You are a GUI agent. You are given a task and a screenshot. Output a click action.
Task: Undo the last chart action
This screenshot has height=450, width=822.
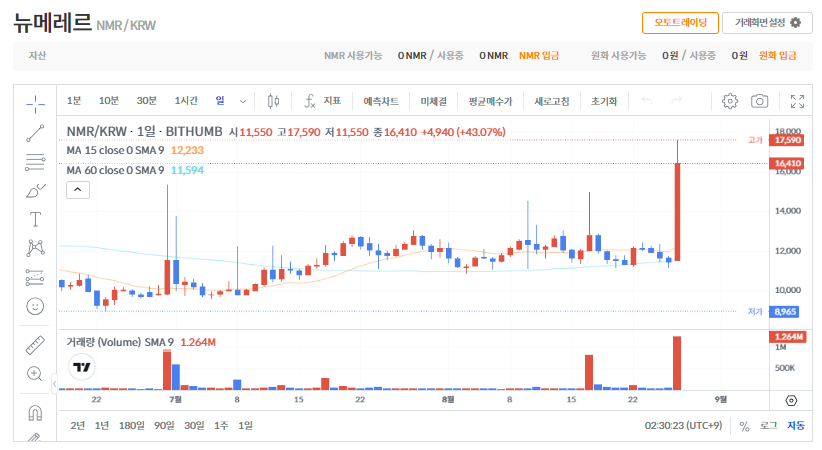[x=647, y=100]
